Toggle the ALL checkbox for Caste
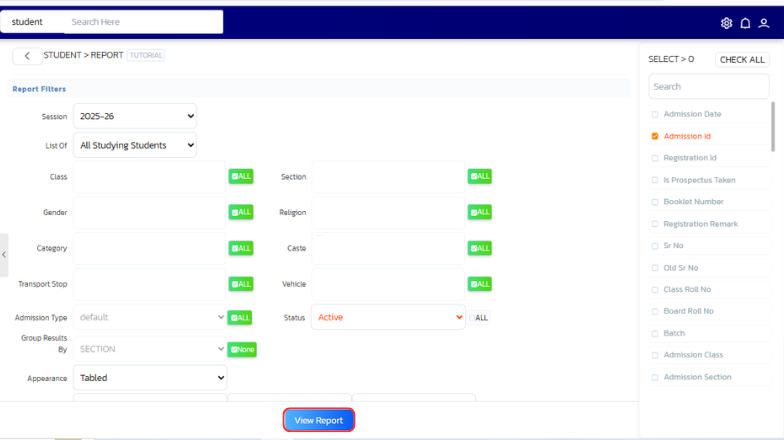The width and height of the screenshot is (784, 440). pos(480,248)
